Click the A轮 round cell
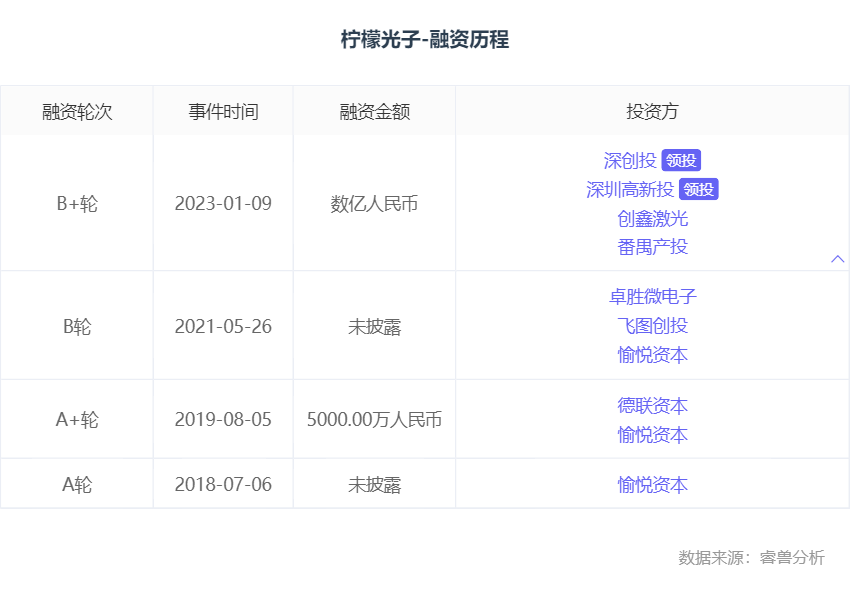The image size is (850, 600). pos(77,485)
